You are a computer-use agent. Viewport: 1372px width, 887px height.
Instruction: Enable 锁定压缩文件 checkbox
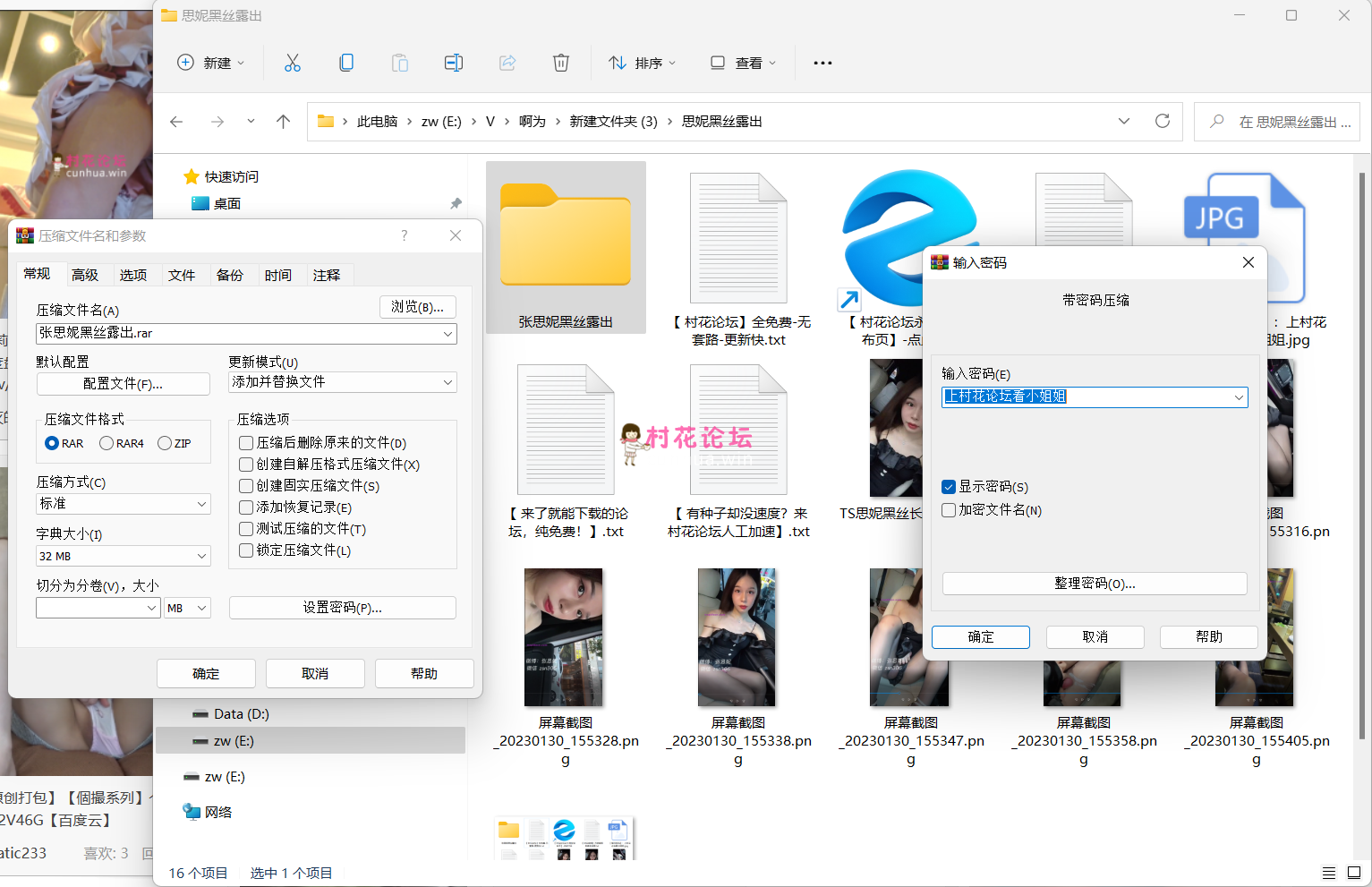246,550
